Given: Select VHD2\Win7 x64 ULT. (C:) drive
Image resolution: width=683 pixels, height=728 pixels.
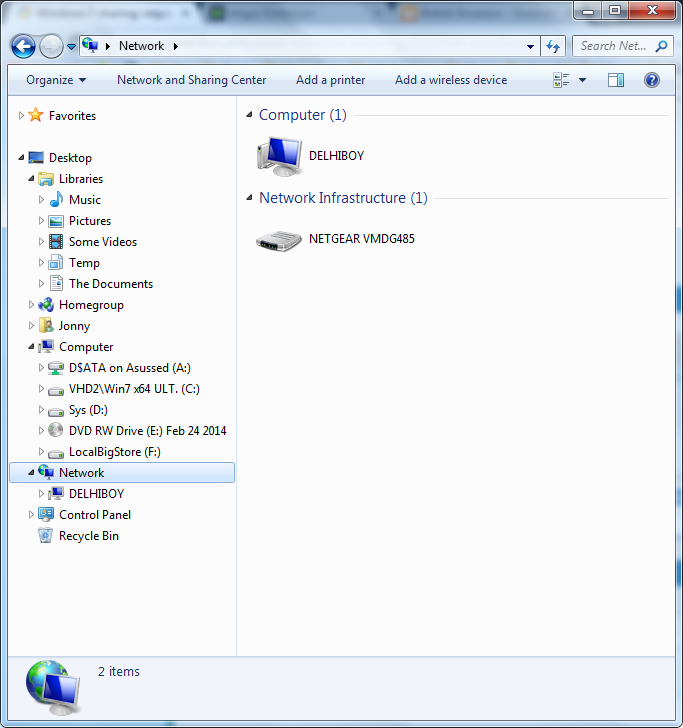Looking at the screenshot, I should [134, 389].
